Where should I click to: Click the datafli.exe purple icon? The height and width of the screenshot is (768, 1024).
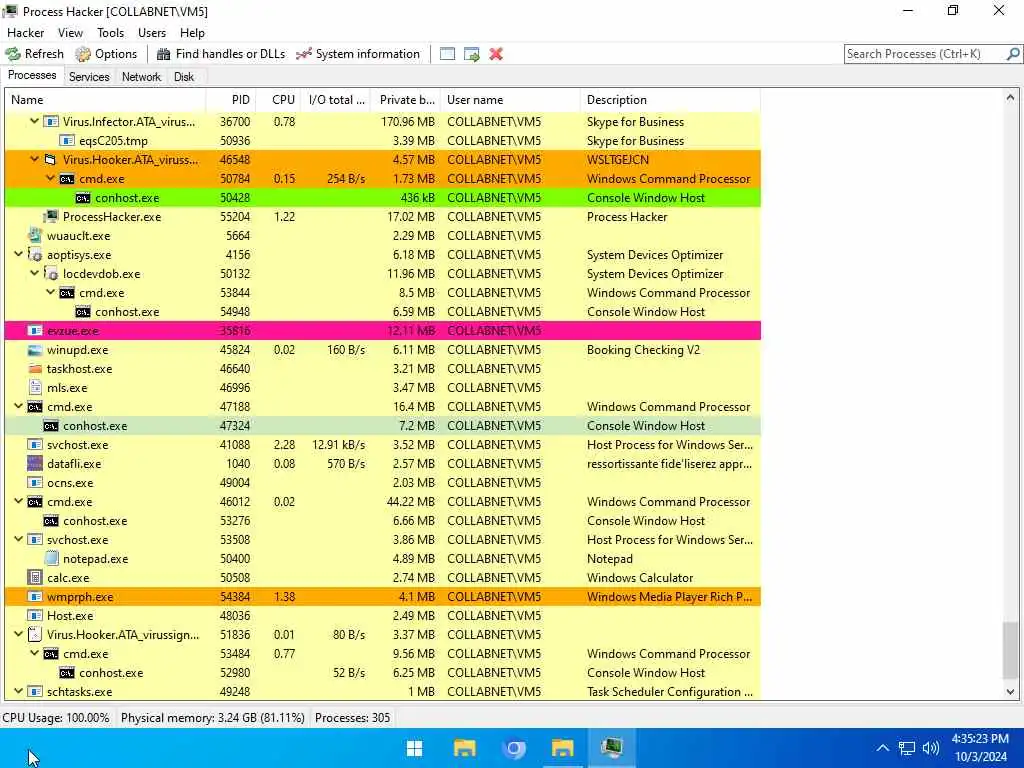[35, 464]
